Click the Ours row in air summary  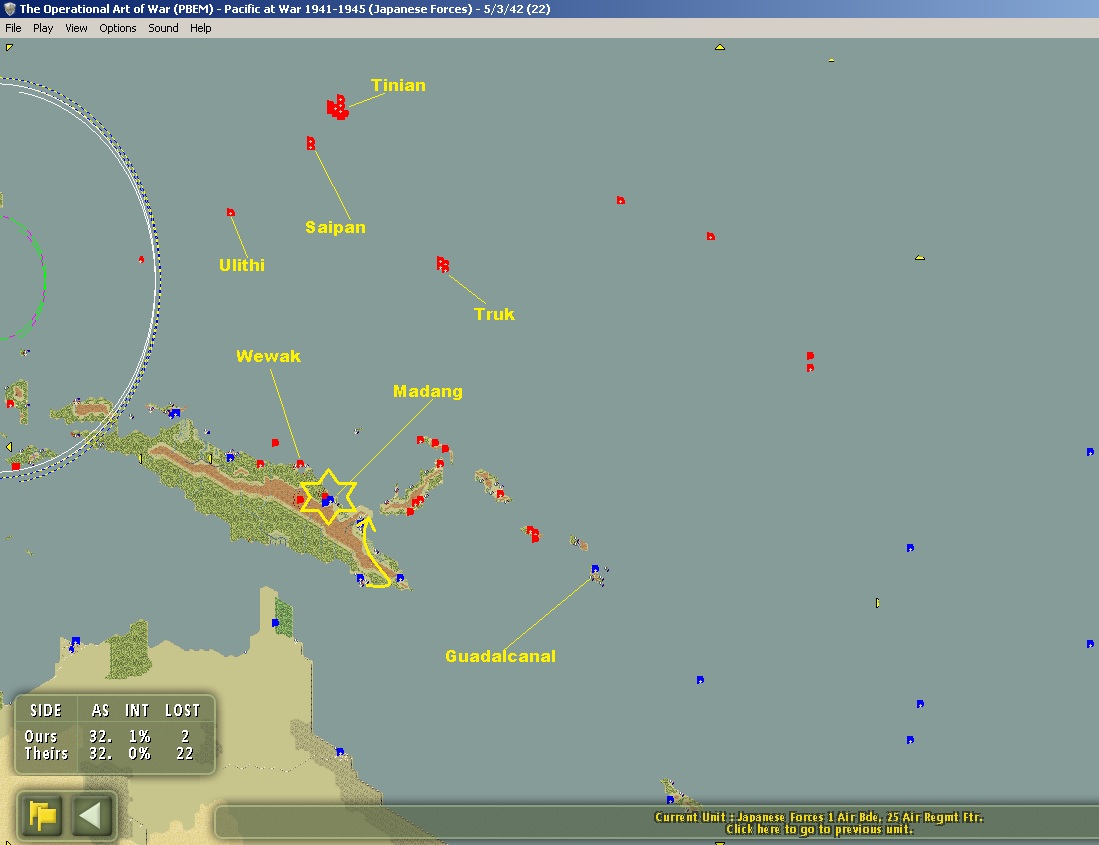click(107, 736)
